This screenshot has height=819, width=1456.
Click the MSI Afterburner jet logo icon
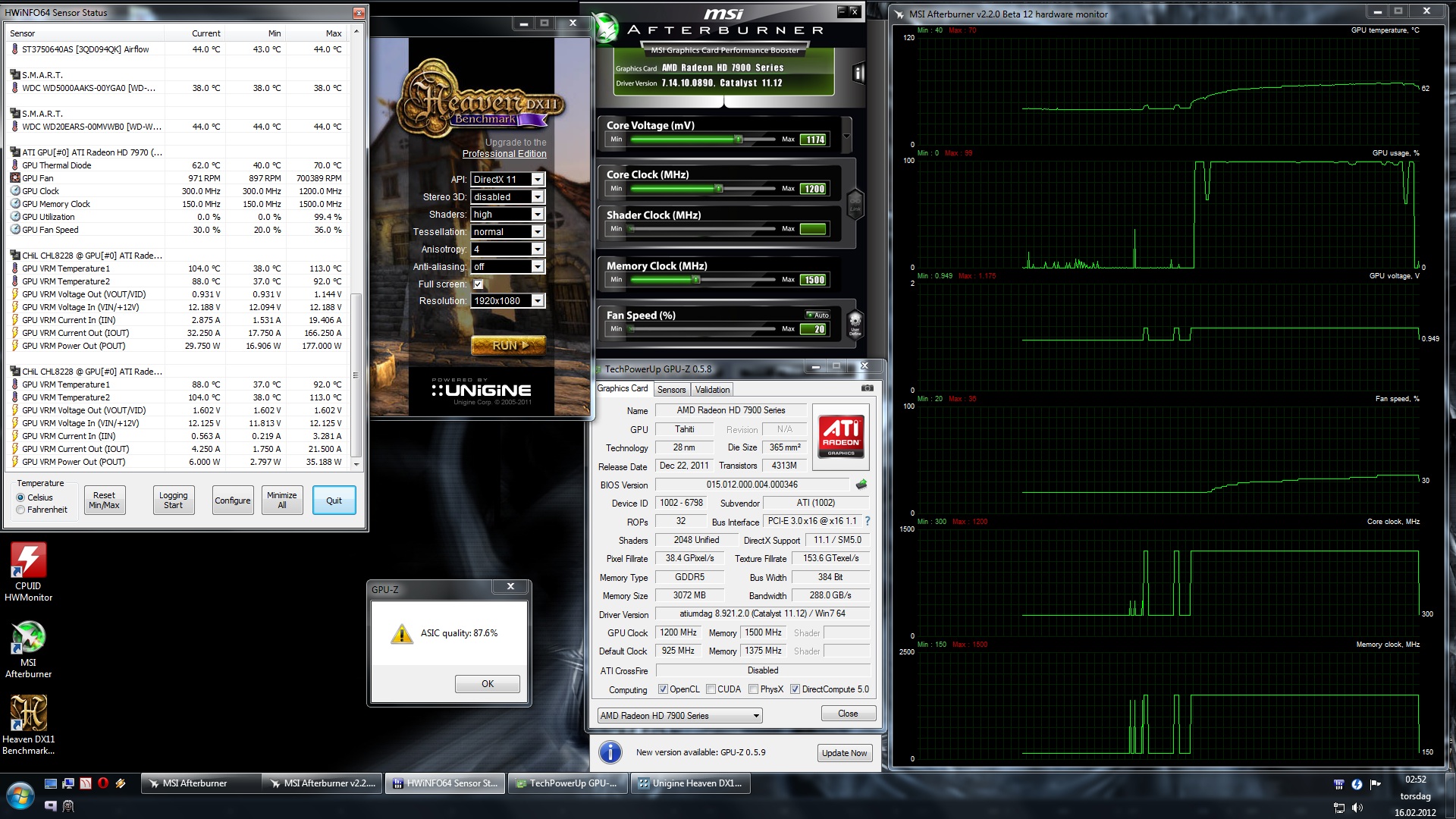point(606,29)
